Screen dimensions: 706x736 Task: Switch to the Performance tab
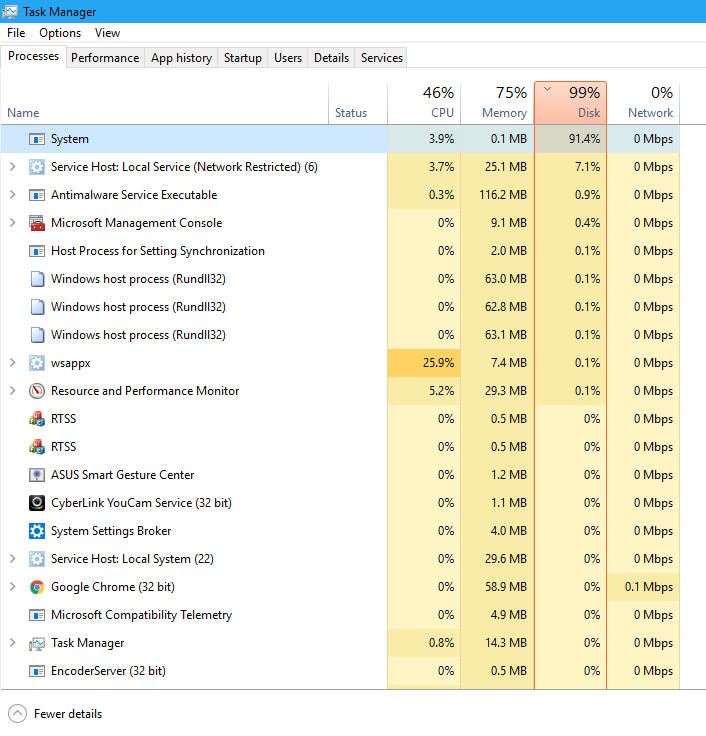(x=105, y=58)
